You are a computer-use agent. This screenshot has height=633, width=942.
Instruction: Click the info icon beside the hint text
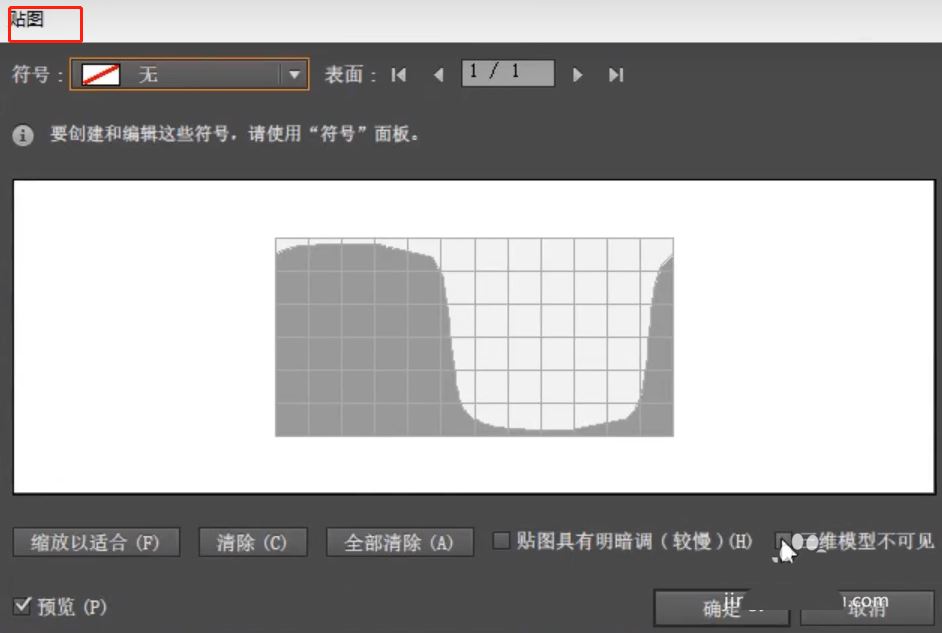click(x=22, y=137)
